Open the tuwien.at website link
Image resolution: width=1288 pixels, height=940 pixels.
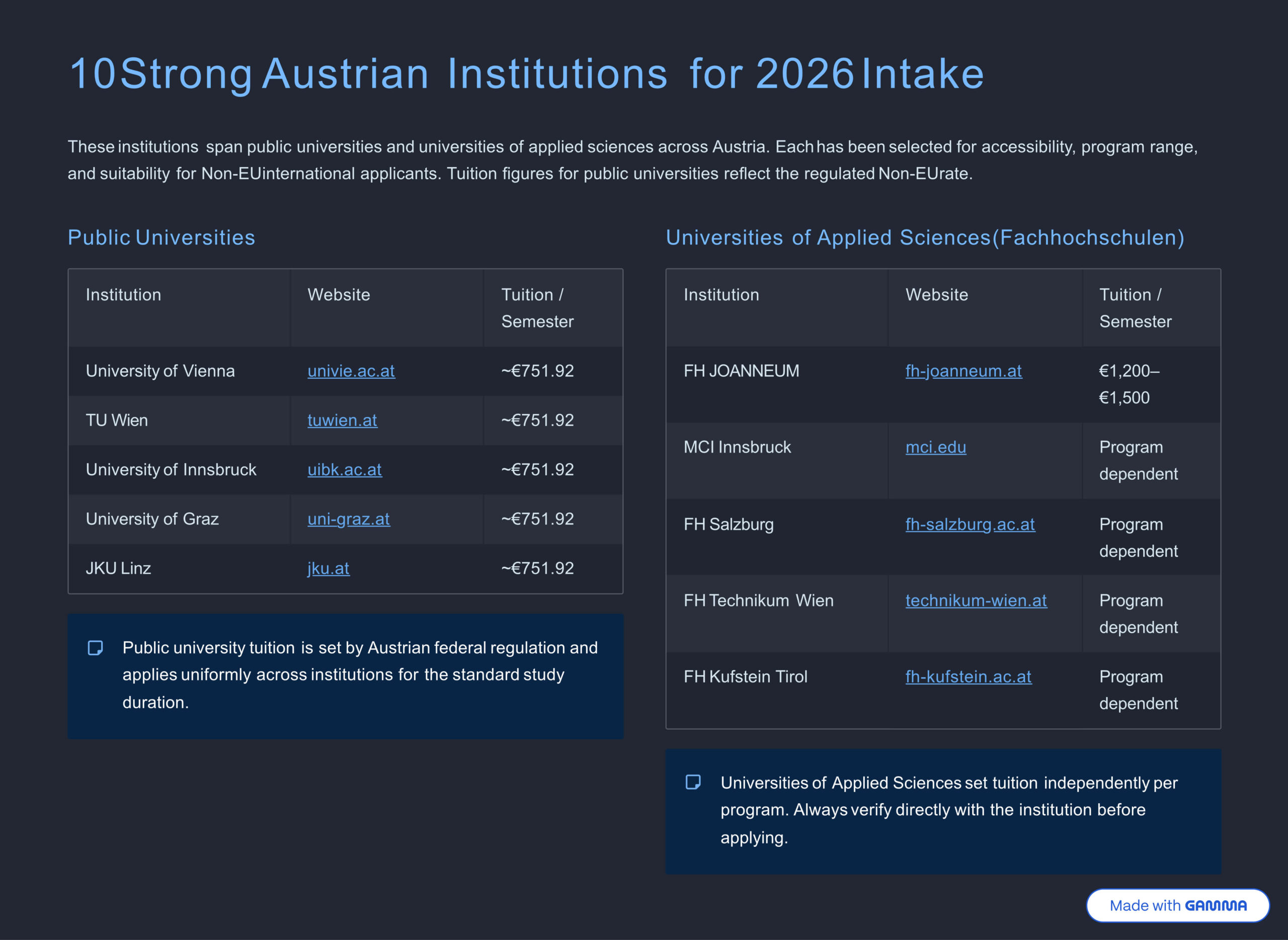tap(342, 420)
